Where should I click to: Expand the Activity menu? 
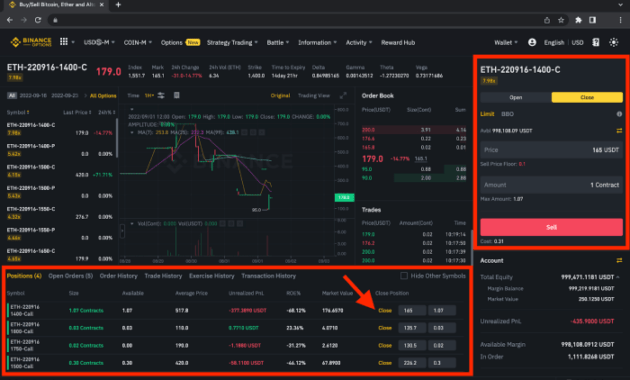tap(358, 42)
